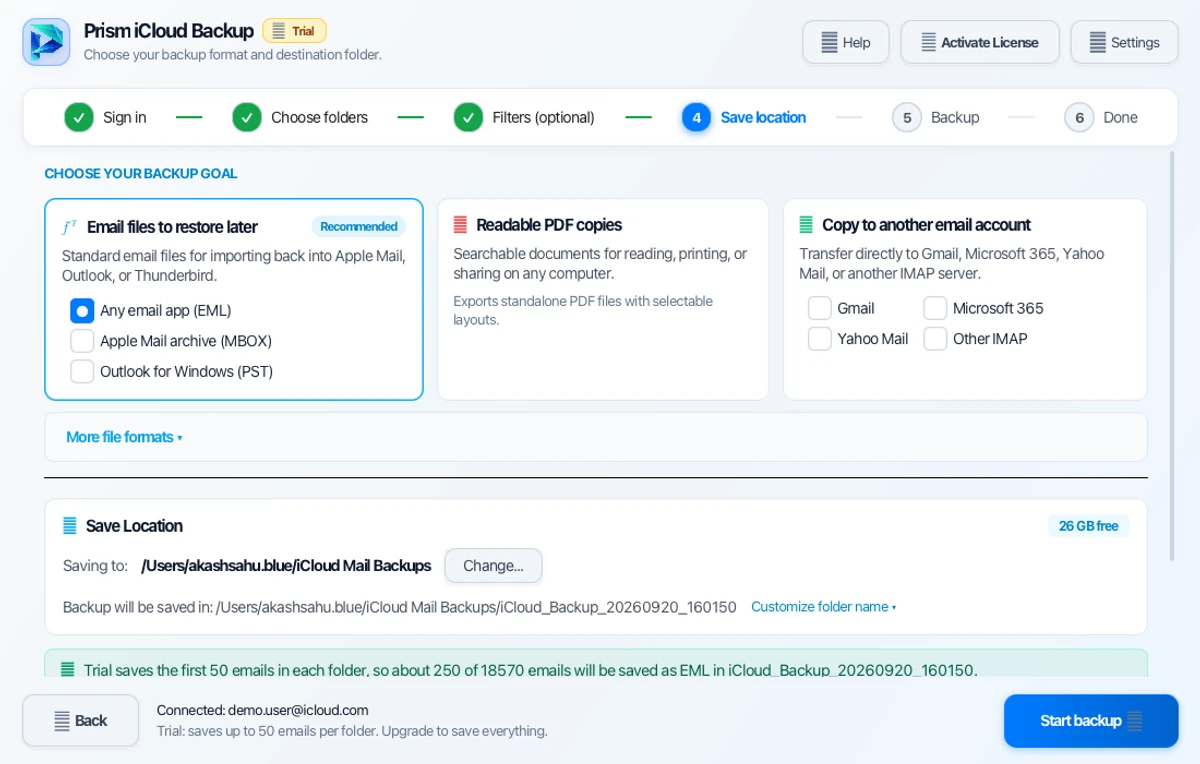Start the backup

[1091, 721]
